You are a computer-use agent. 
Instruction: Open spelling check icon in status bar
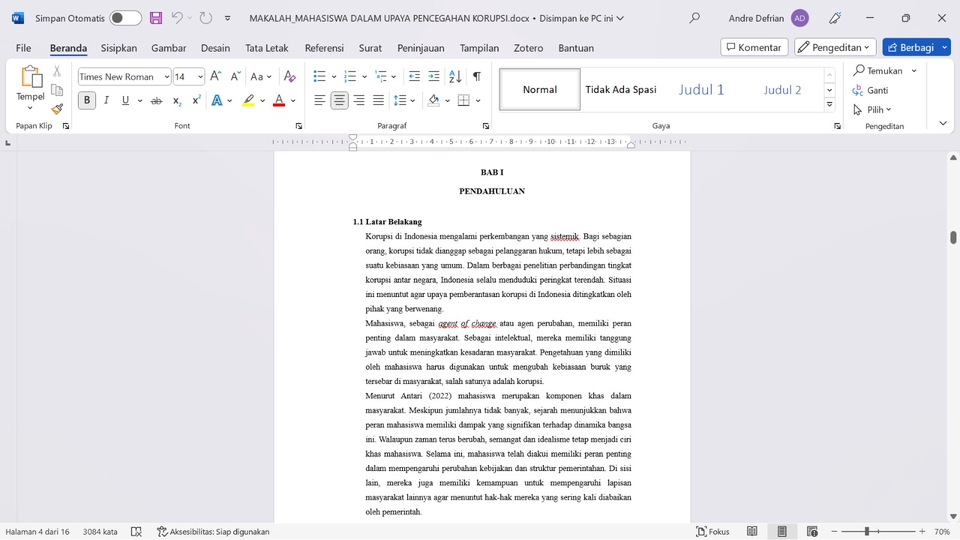[x=137, y=531]
